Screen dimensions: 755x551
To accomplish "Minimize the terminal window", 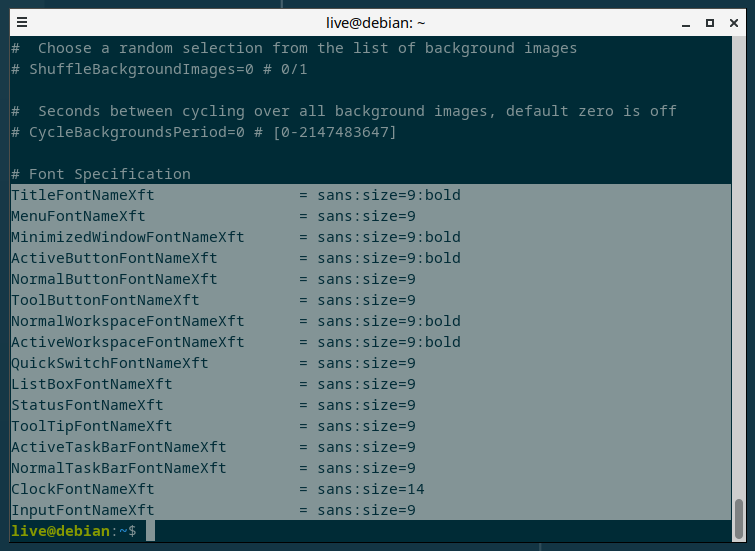I will [686, 23].
